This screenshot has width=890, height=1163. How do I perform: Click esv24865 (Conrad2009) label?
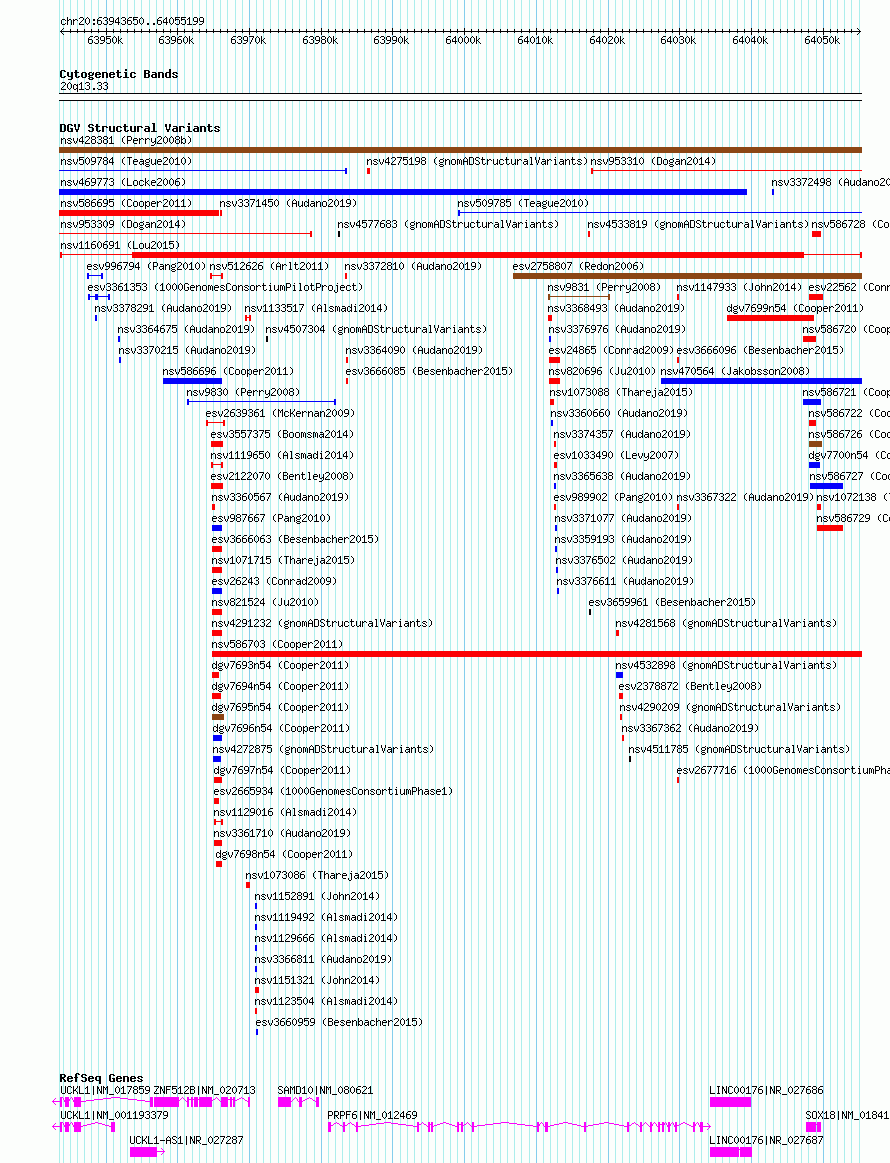(611, 350)
